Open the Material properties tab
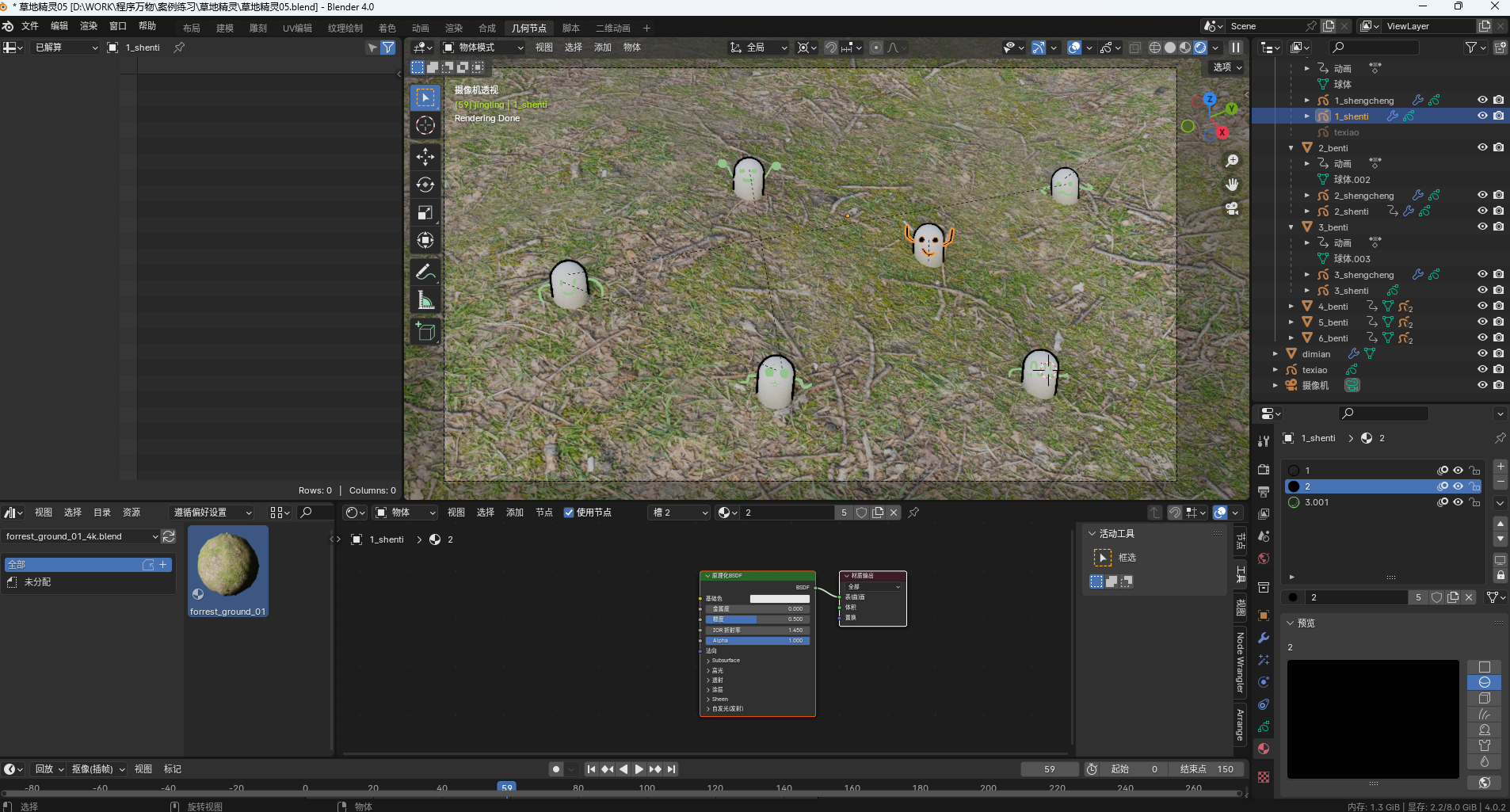Image resolution: width=1510 pixels, height=812 pixels. click(x=1264, y=749)
